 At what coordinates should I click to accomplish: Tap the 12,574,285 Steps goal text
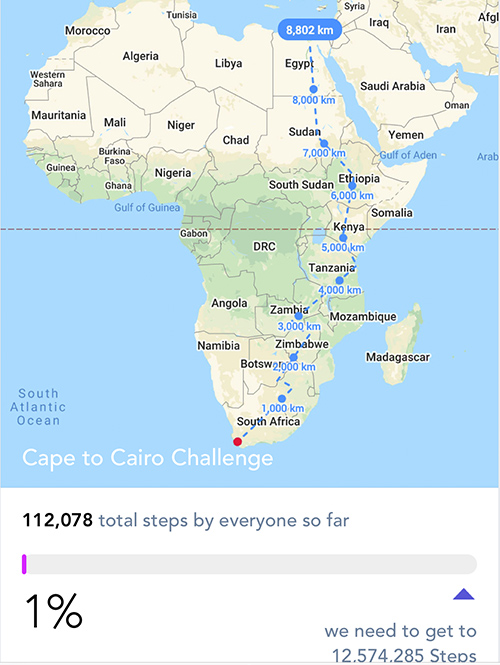404,655
